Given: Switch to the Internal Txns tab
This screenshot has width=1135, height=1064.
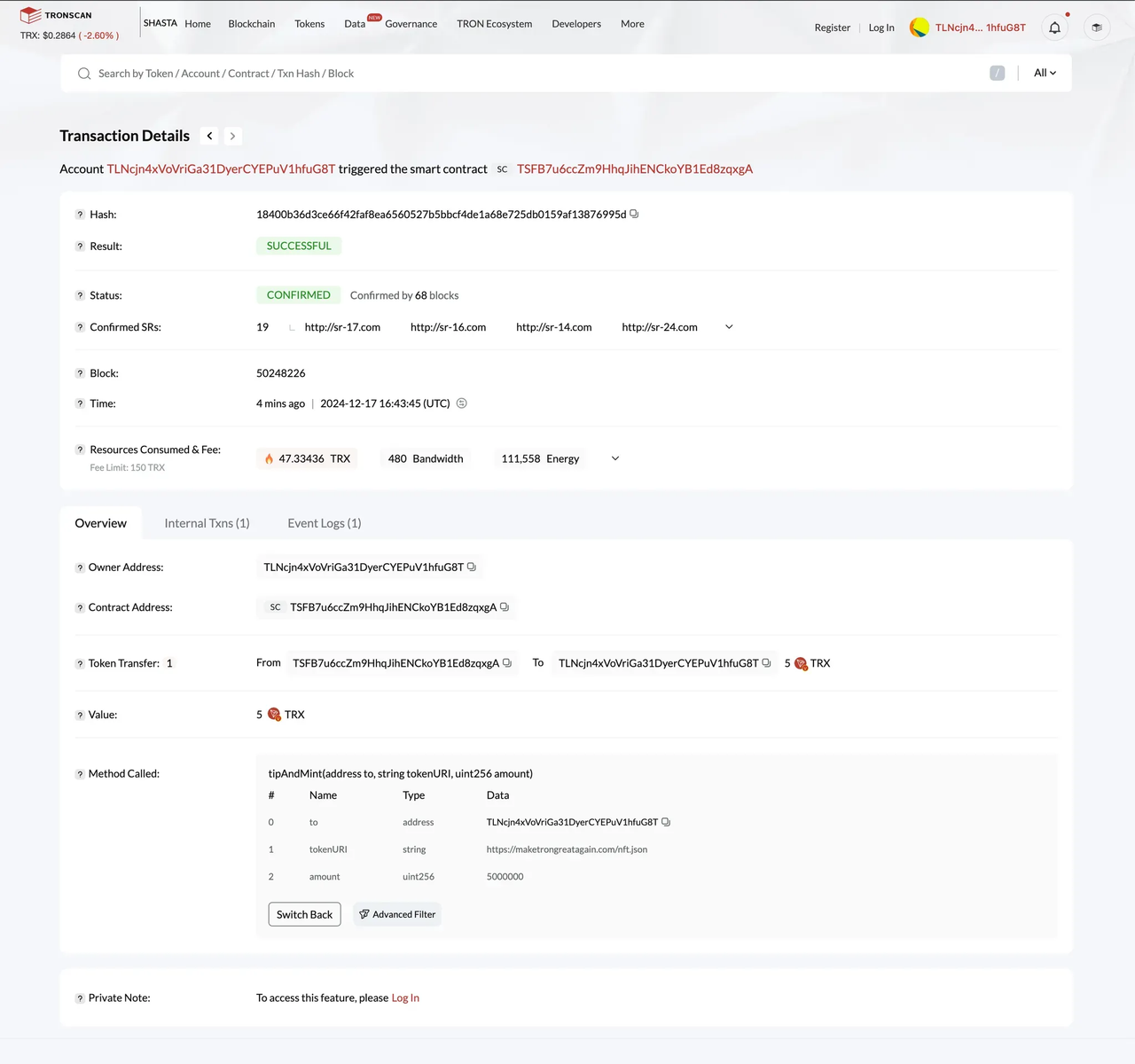Looking at the screenshot, I should click(207, 523).
